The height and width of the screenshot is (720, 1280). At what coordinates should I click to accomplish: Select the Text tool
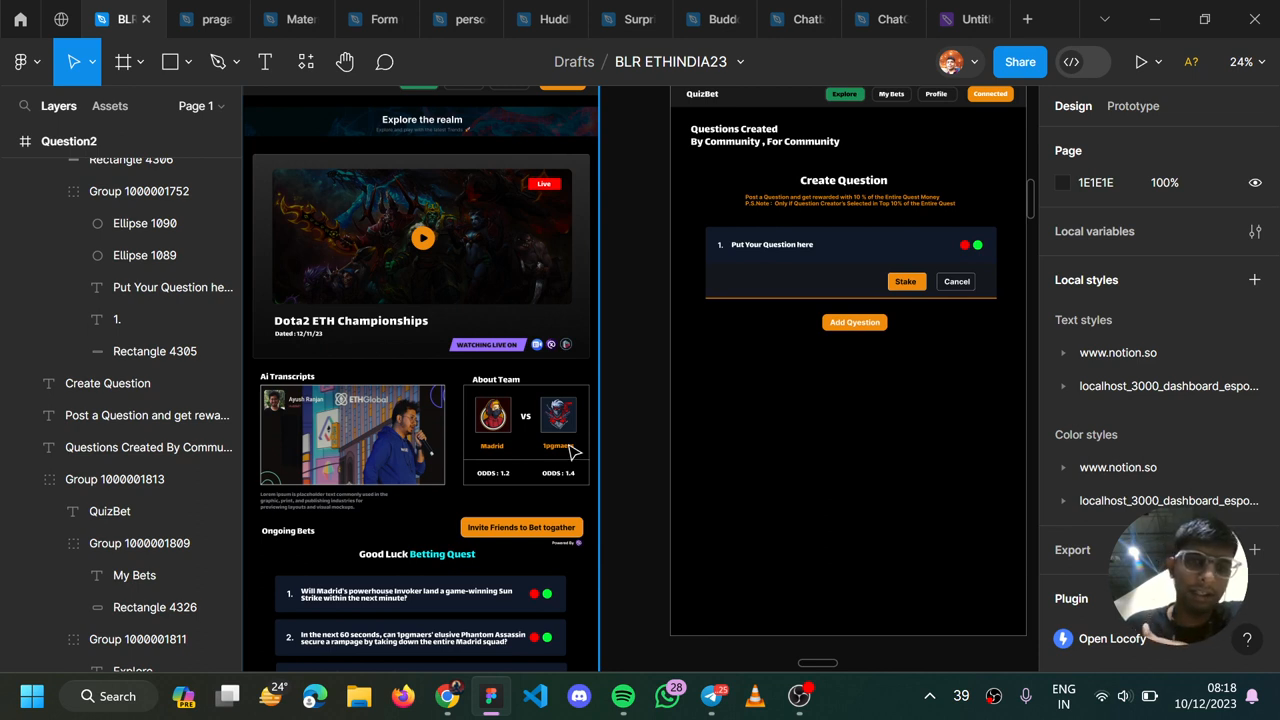coord(265,62)
